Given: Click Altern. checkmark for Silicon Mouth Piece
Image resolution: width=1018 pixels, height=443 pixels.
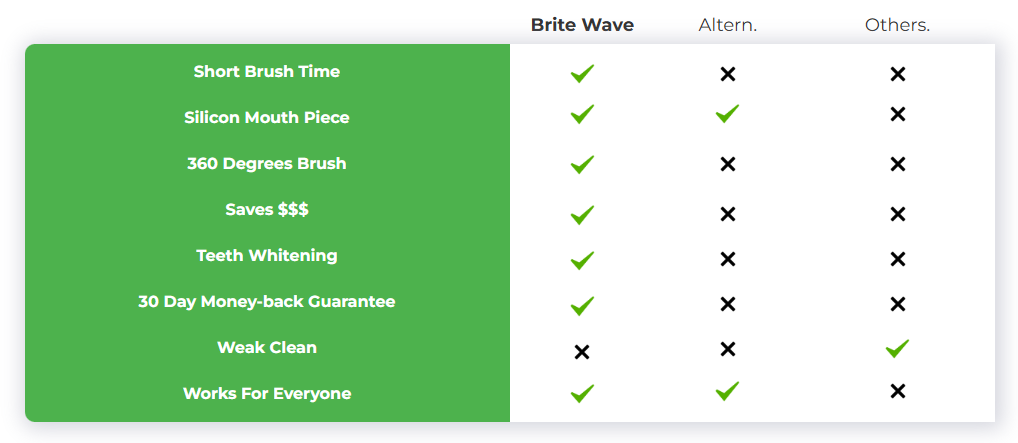Looking at the screenshot, I should click(728, 114).
